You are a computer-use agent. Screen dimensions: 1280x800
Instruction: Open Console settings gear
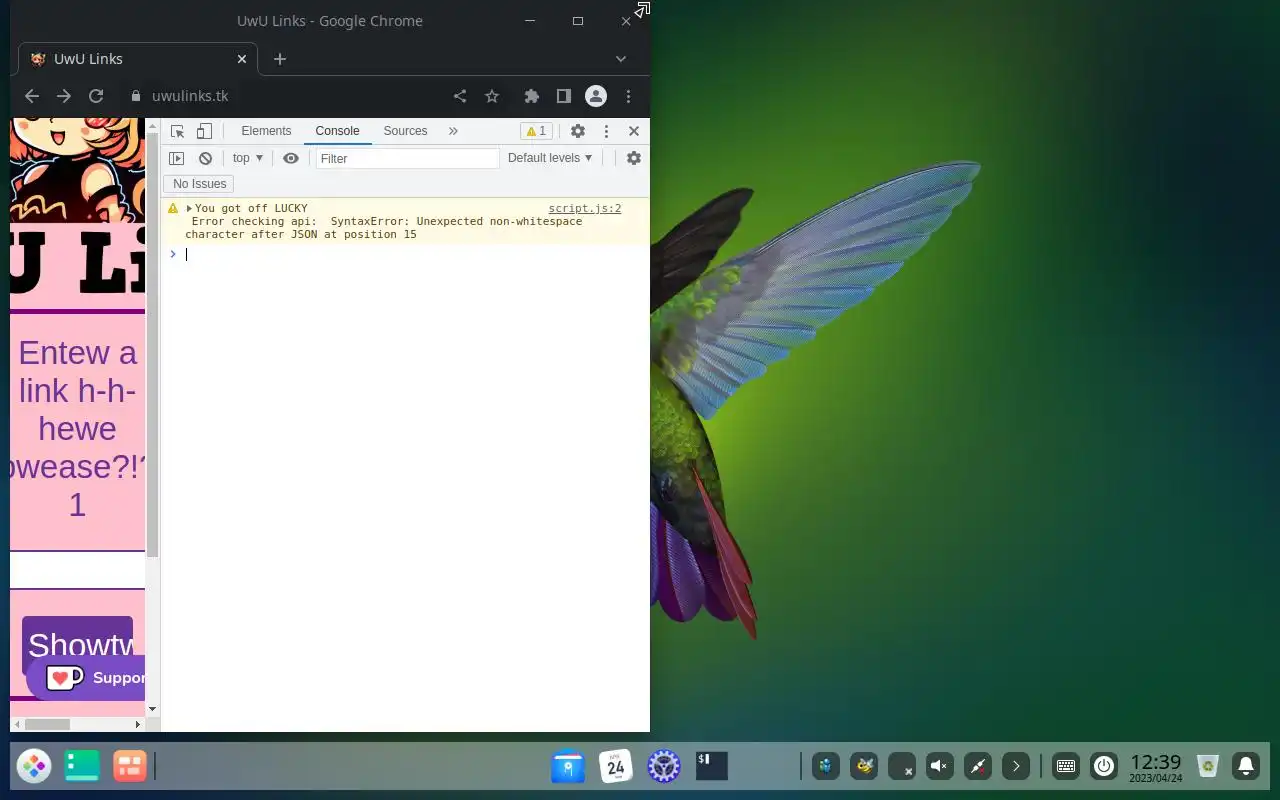[634, 158]
